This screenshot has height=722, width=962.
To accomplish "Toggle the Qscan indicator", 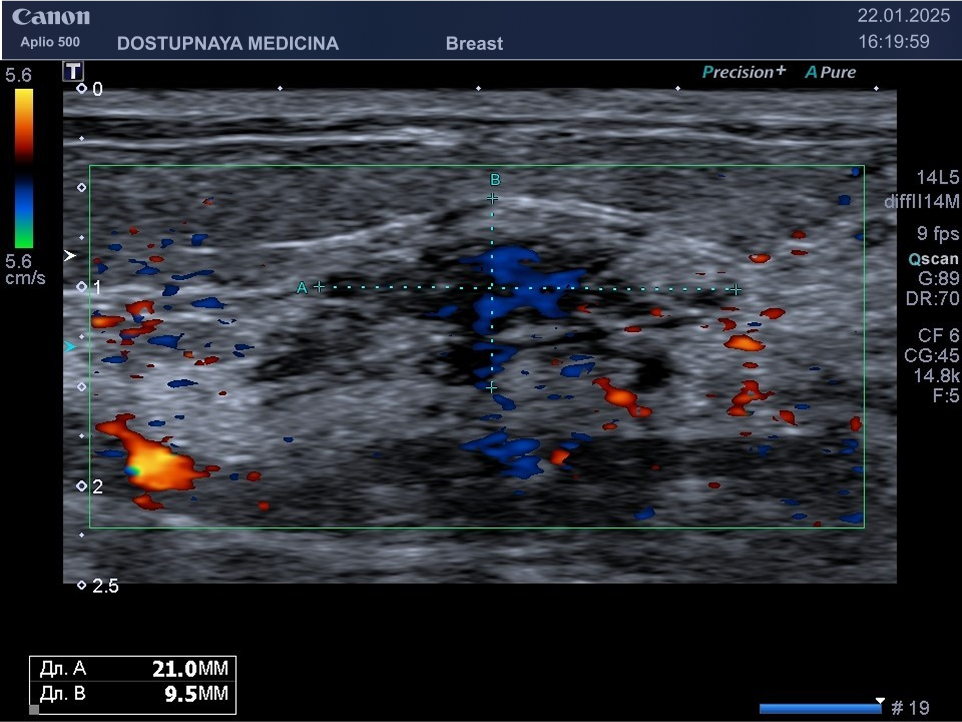I will point(932,257).
